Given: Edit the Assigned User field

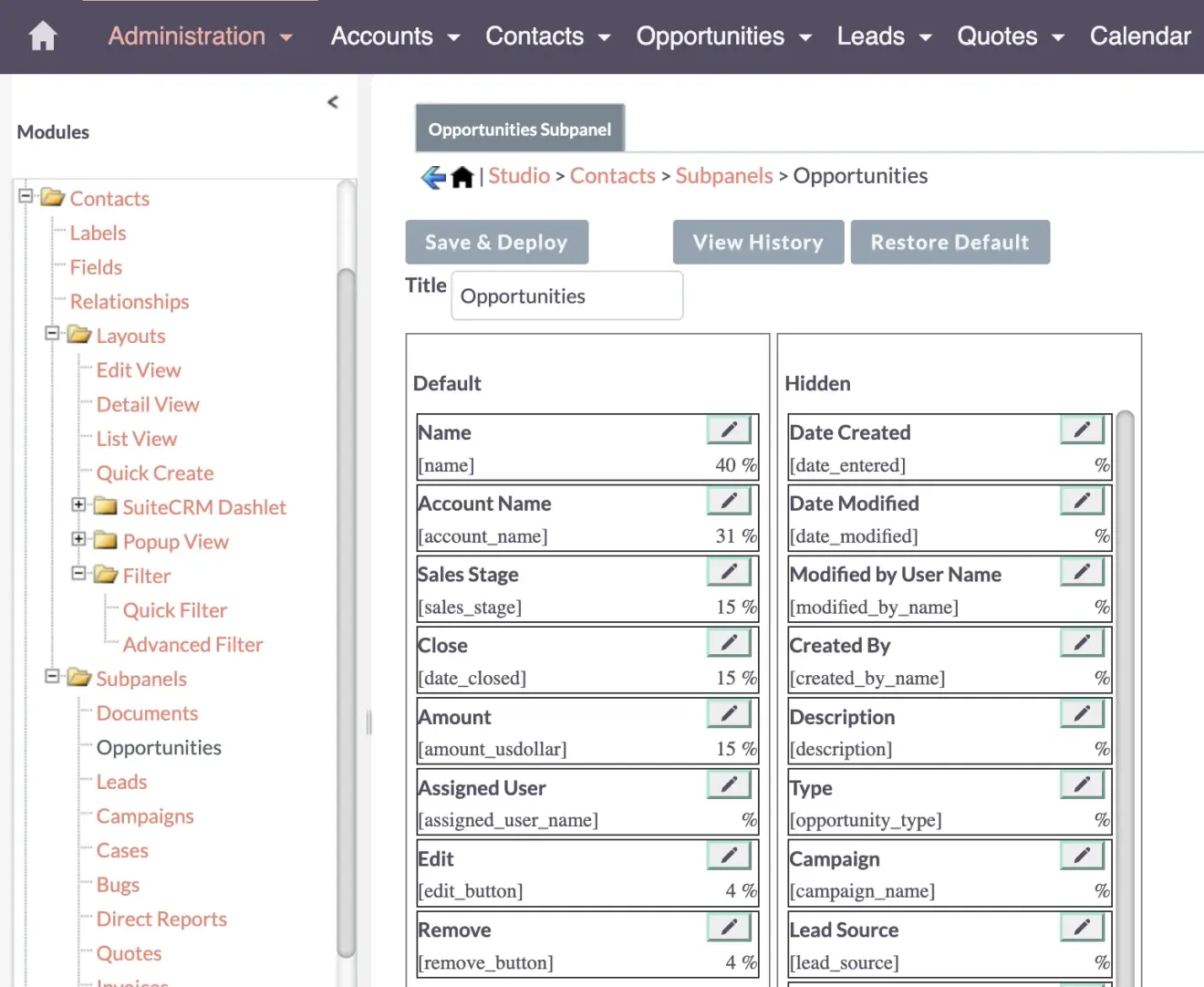Looking at the screenshot, I should 728,784.
